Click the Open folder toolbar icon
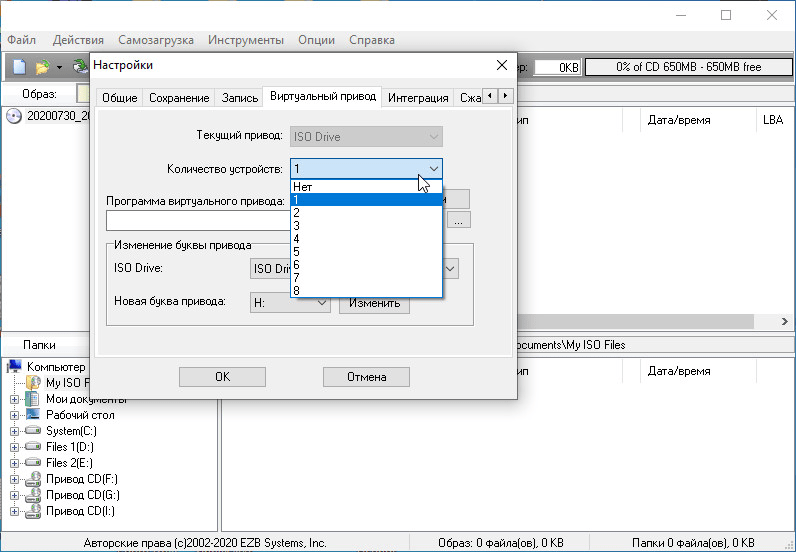Viewport: 796px width, 552px height. click(42, 67)
